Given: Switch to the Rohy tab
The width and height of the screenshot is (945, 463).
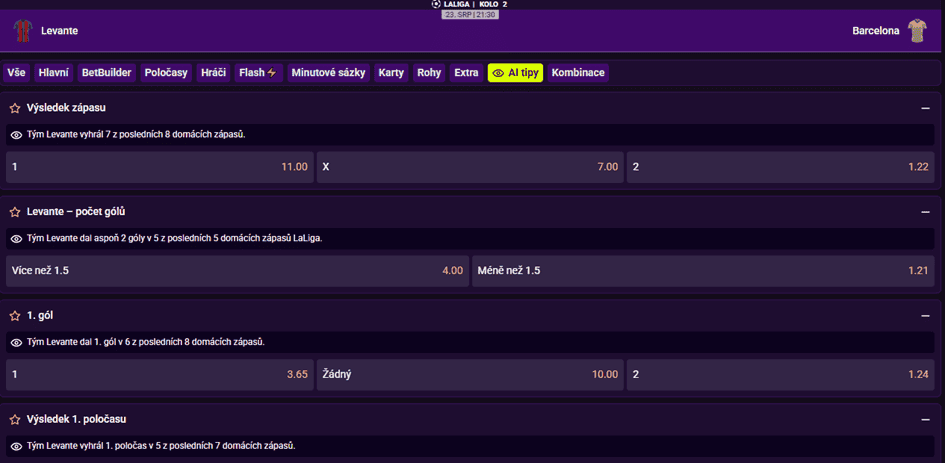Looking at the screenshot, I should (429, 73).
